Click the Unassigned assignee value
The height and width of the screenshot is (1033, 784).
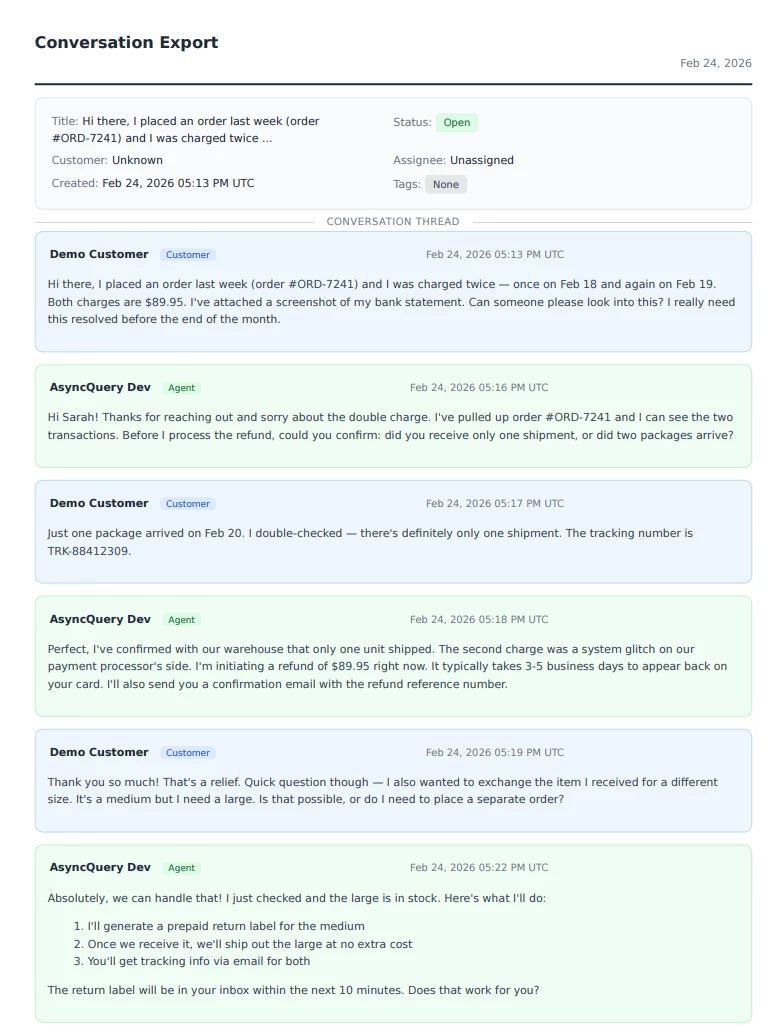point(481,160)
